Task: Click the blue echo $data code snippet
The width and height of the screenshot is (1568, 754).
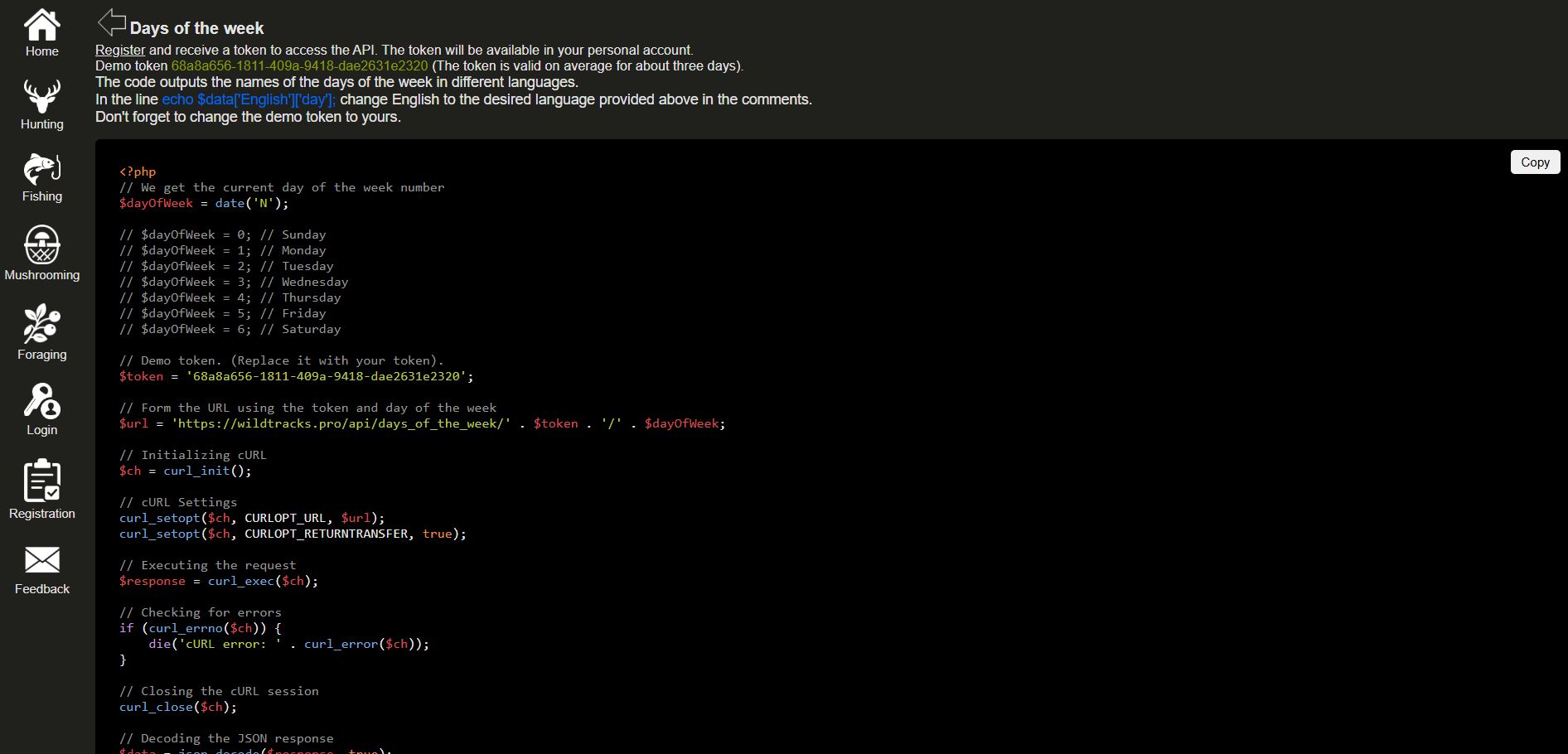Action: 249,99
